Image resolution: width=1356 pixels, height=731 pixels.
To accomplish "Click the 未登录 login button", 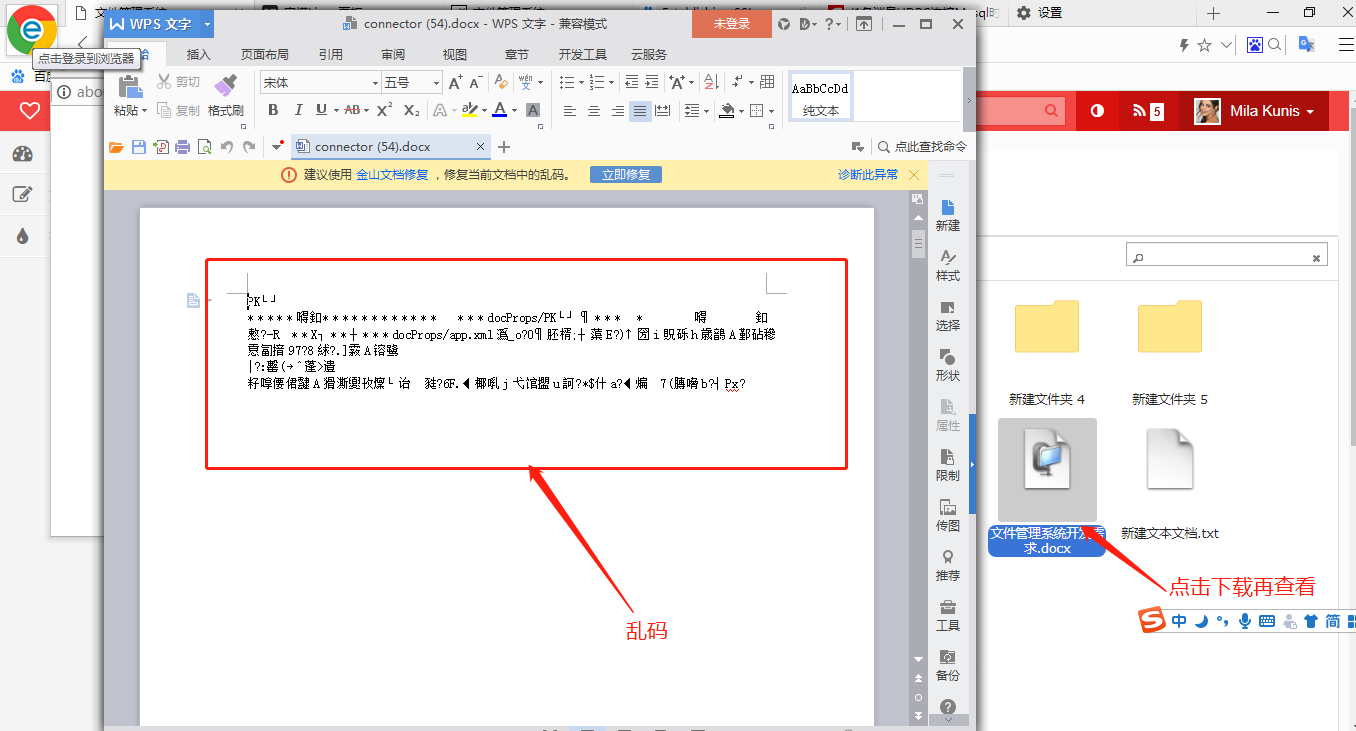I will coord(732,24).
